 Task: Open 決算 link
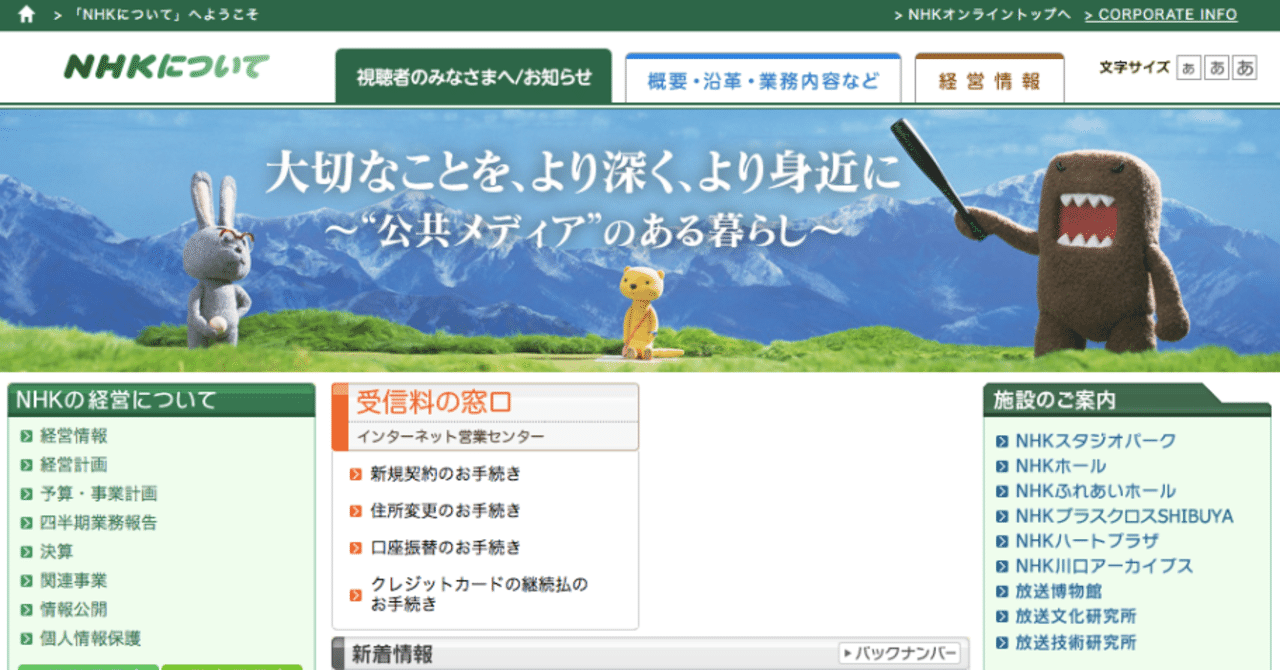[x=57, y=552]
